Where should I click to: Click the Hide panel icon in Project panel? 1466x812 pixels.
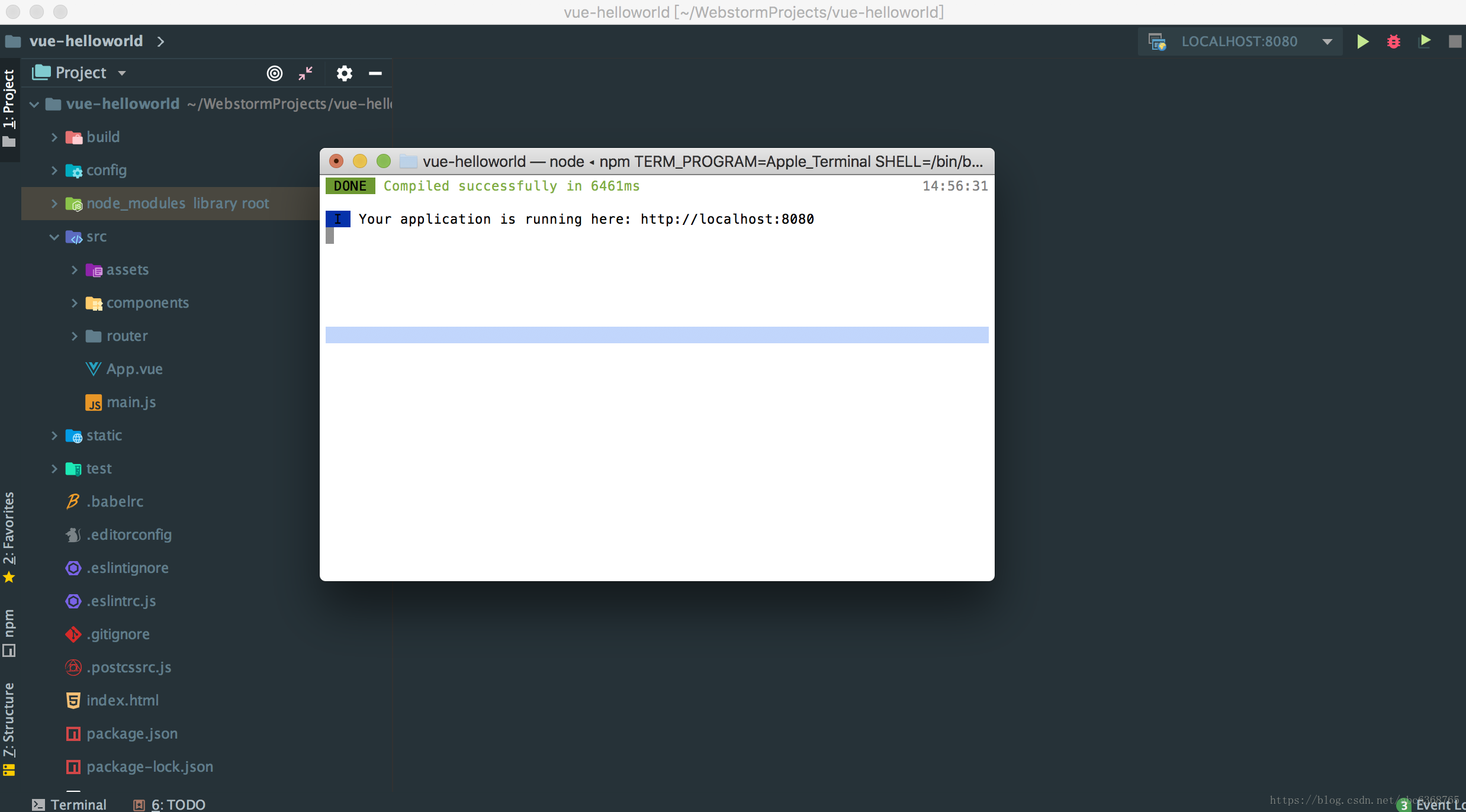pyautogui.click(x=376, y=72)
